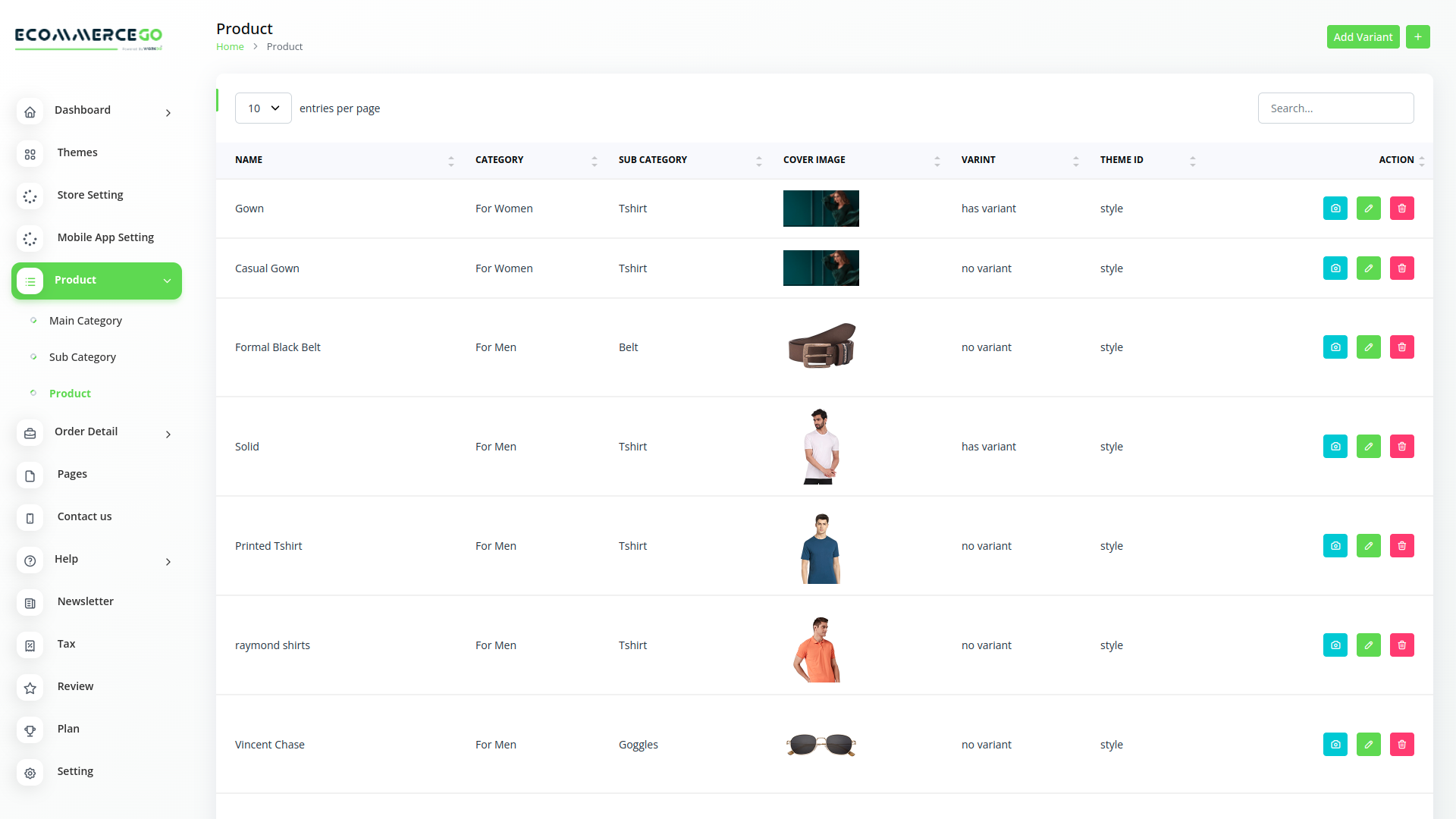
Task: Open camera icon for Printed Tshirt
Action: (1335, 546)
